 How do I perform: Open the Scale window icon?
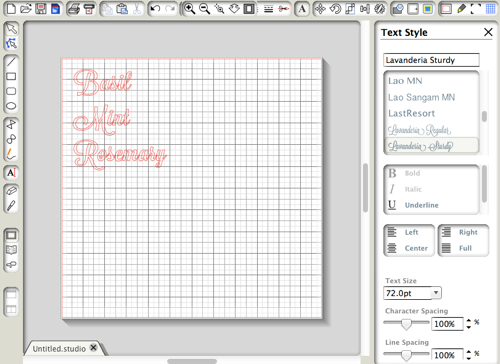tap(350, 9)
